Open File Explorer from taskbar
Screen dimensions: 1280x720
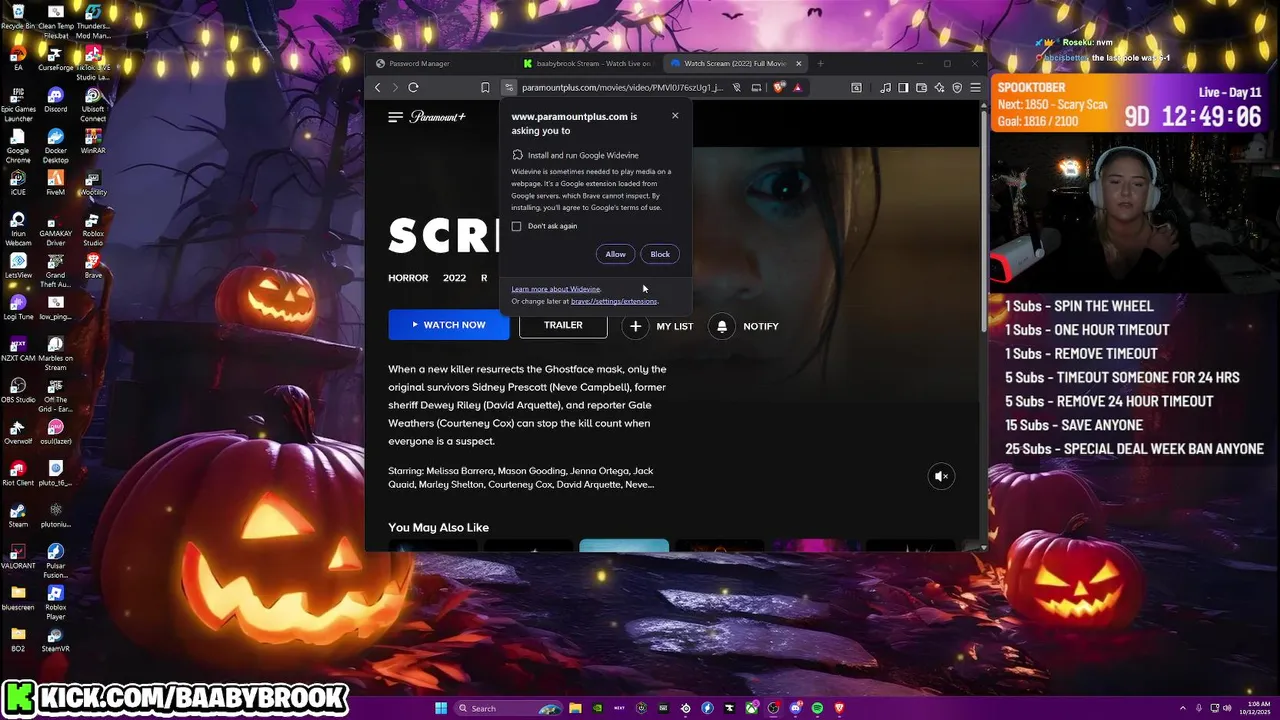point(575,708)
